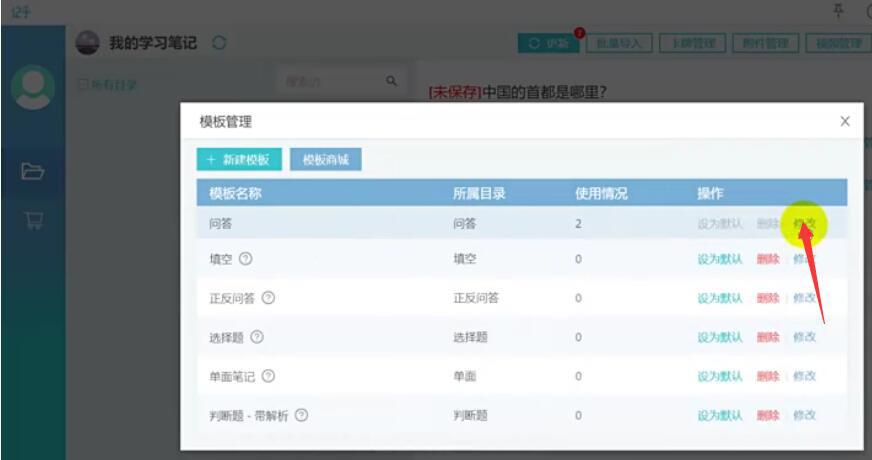Set 填空 template as default
The width and height of the screenshot is (872, 460).
(720, 259)
